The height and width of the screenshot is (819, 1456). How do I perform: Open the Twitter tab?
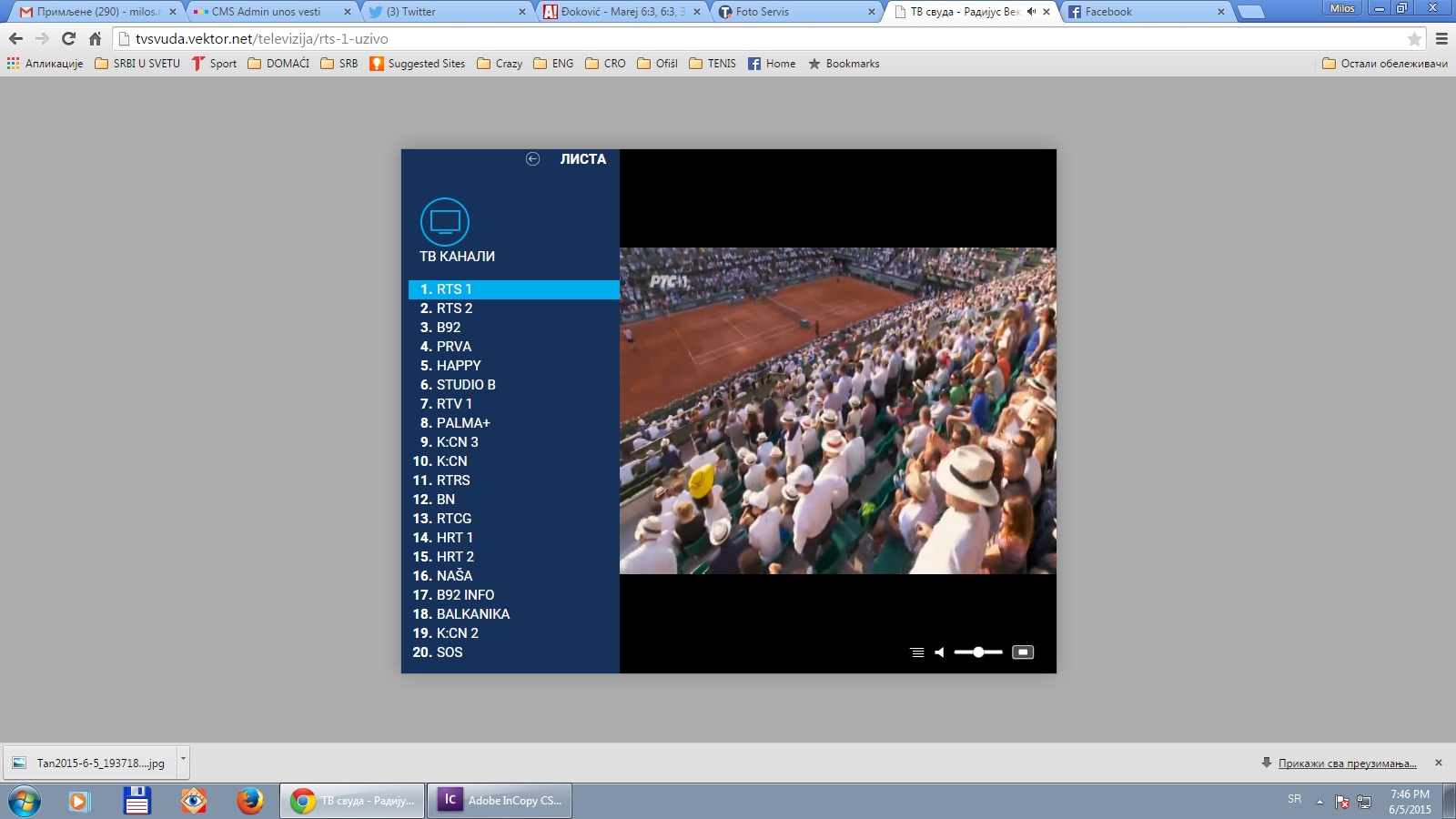point(437,12)
